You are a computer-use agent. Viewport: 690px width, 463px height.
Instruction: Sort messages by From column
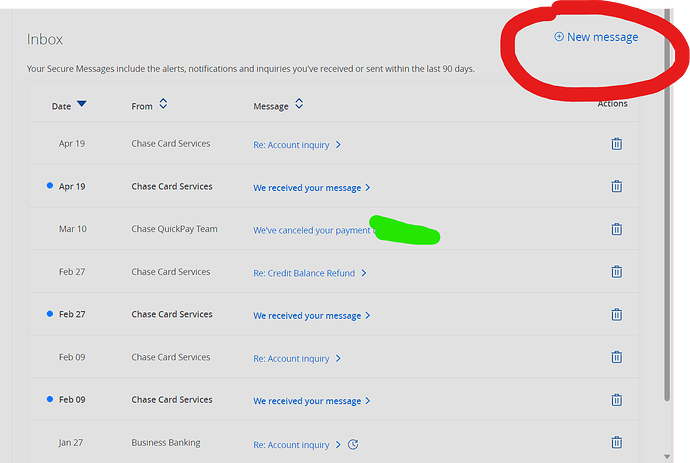point(149,105)
